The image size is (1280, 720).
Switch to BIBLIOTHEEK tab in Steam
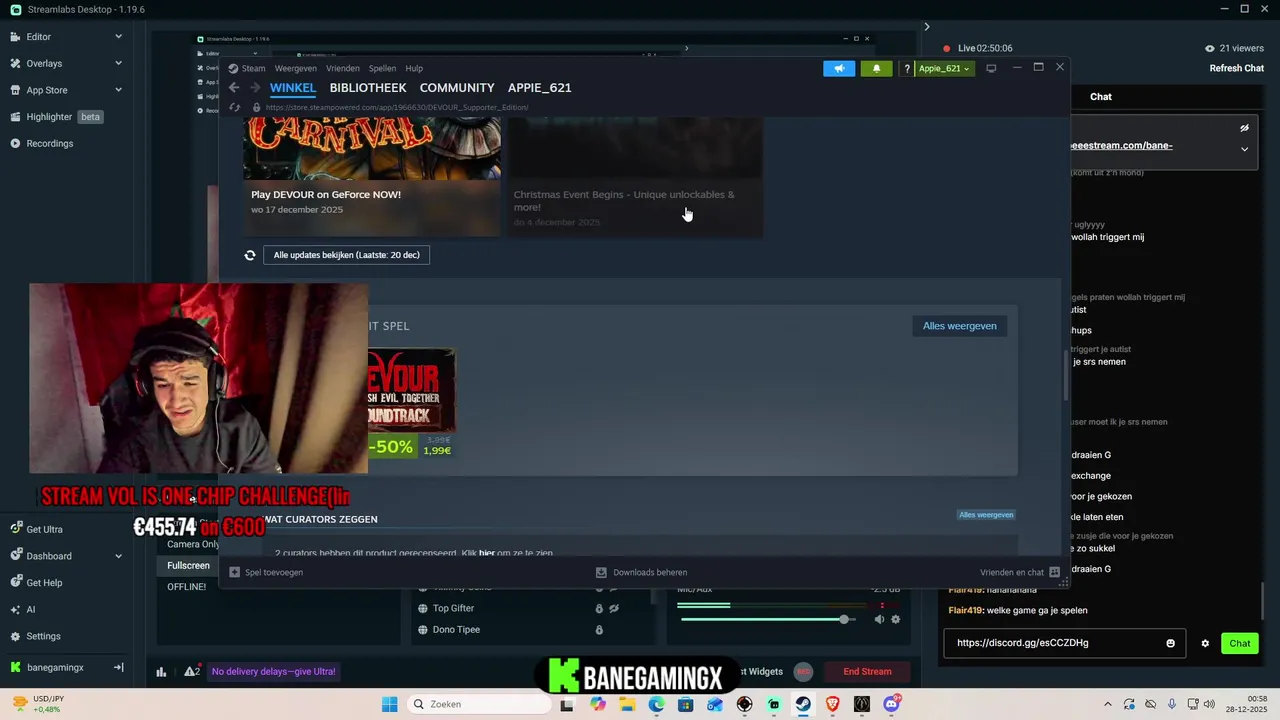[368, 88]
